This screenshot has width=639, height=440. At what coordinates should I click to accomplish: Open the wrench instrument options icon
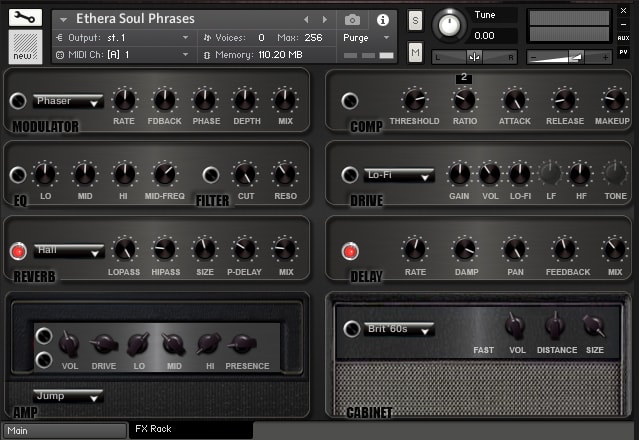25,18
